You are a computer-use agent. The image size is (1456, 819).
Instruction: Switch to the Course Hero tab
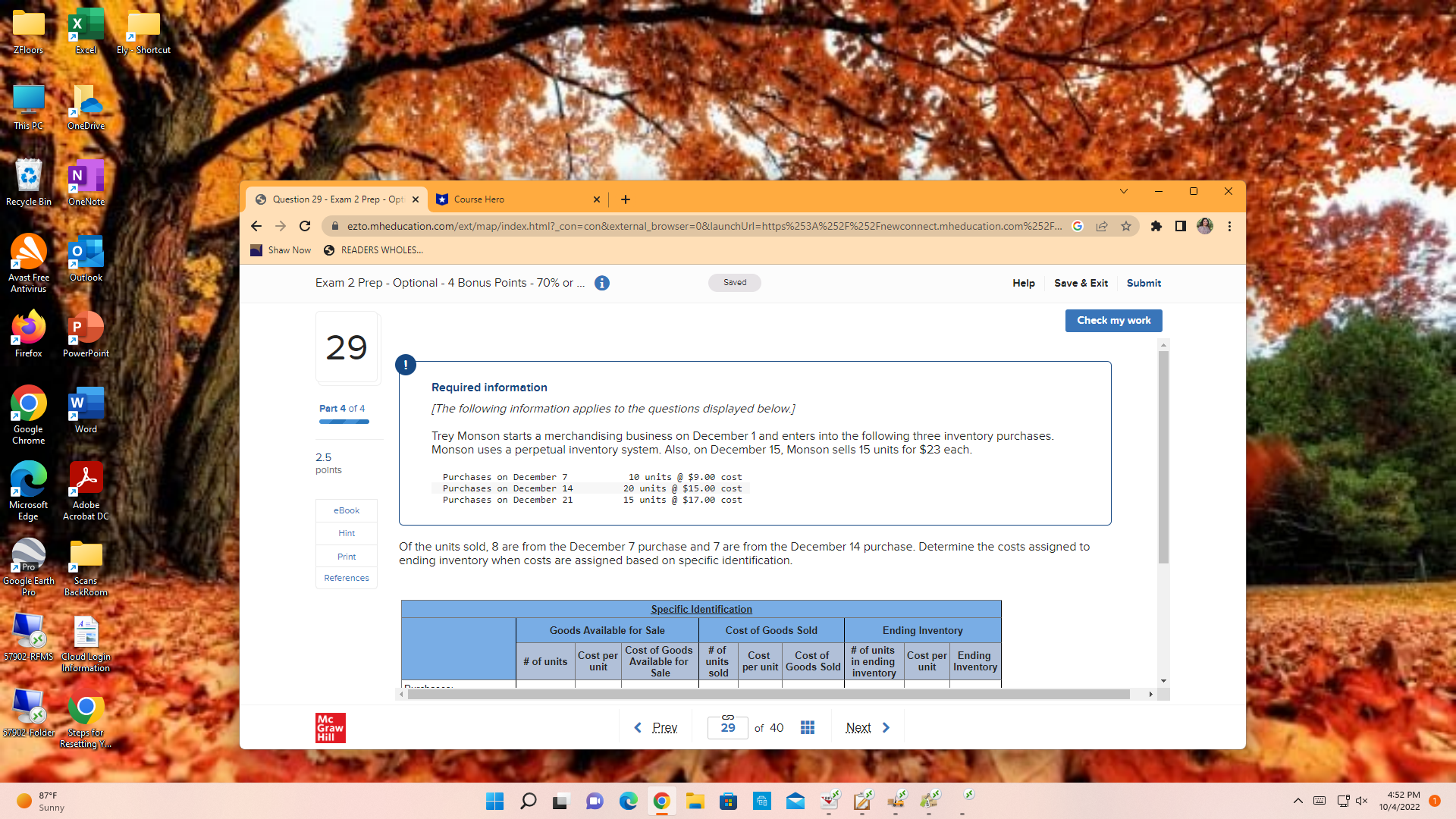click(500, 199)
